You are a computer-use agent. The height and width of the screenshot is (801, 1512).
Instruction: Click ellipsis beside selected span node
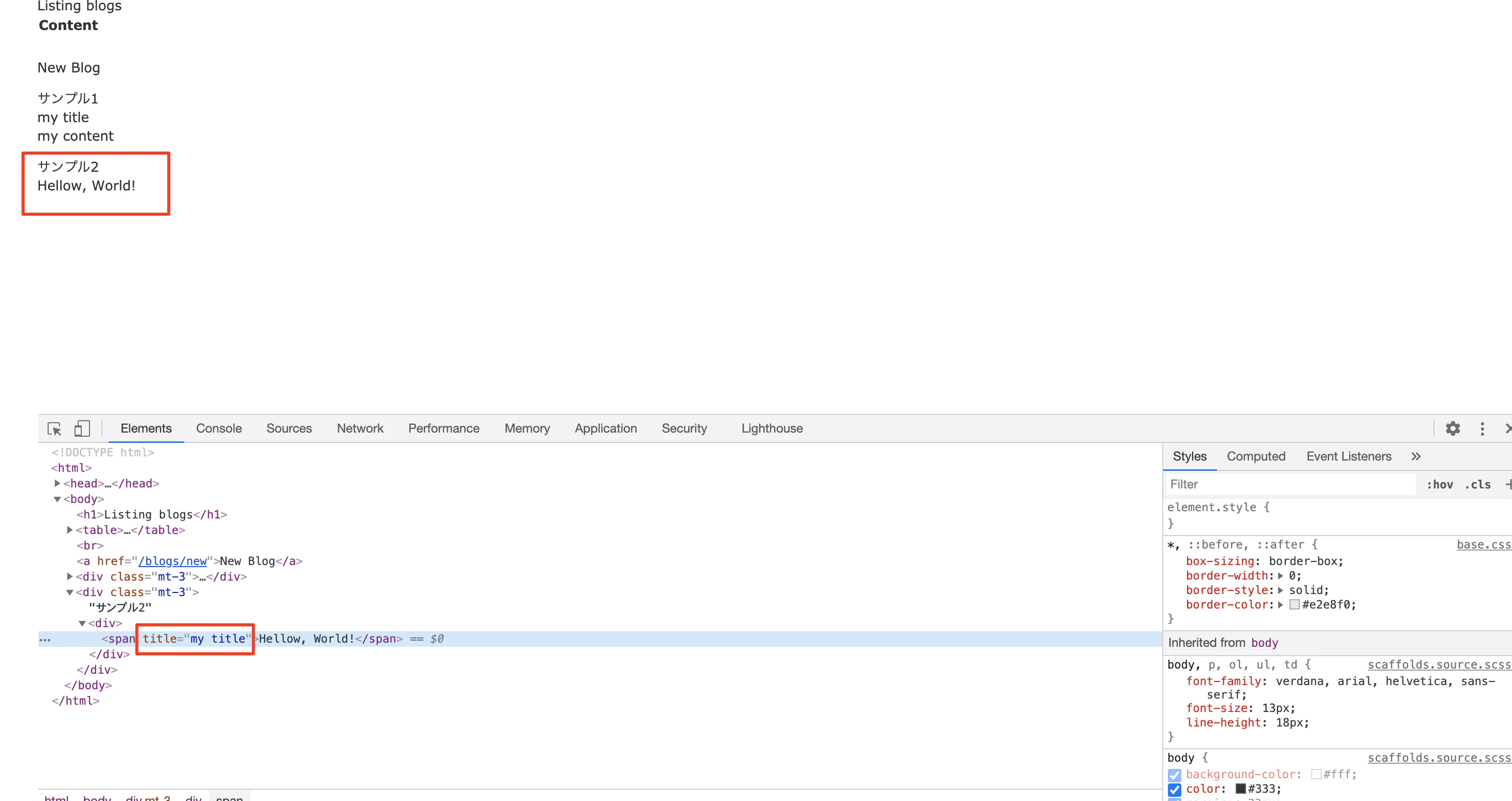pyautogui.click(x=45, y=639)
